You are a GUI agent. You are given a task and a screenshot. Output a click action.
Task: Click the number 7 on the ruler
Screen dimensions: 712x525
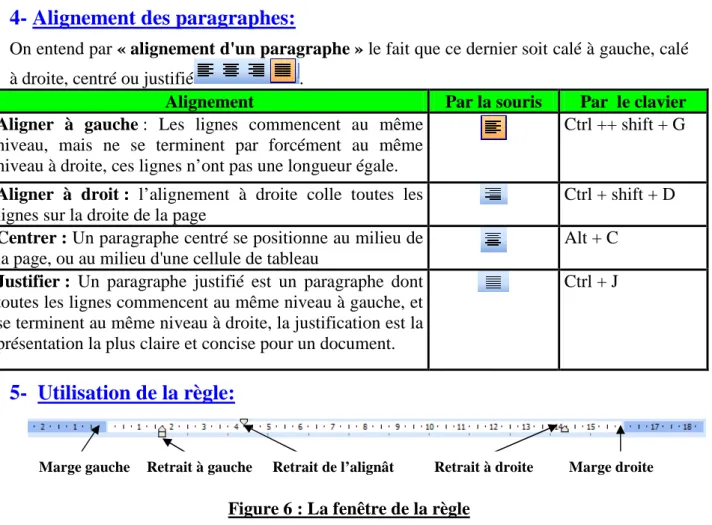click(332, 427)
